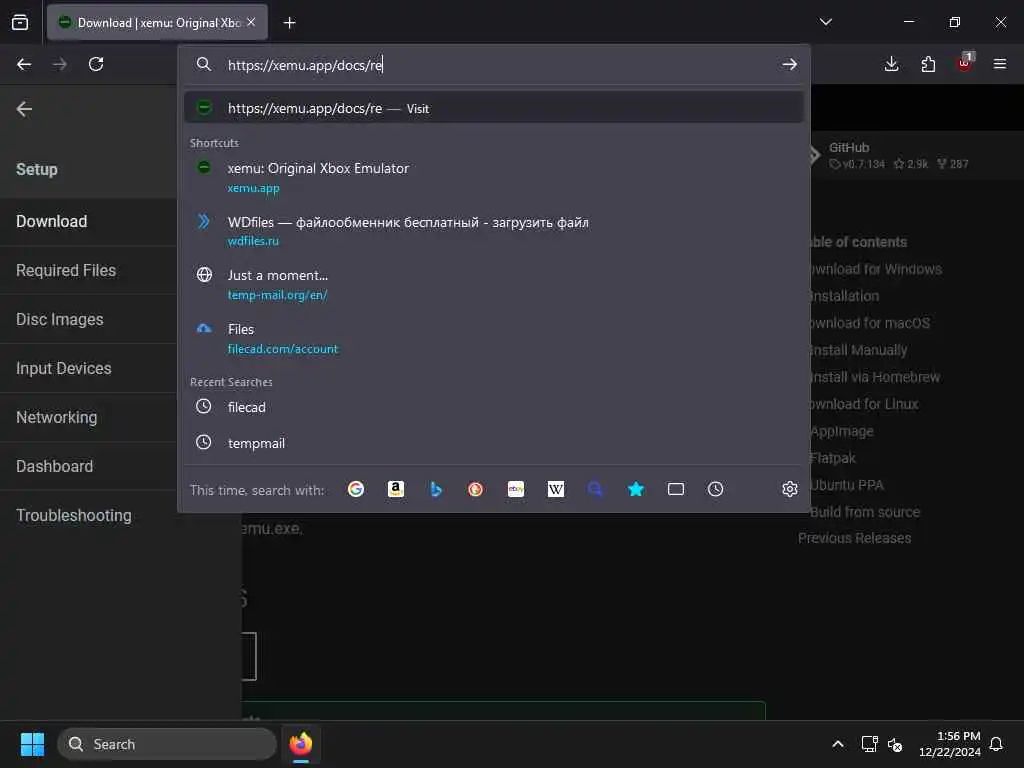Image resolution: width=1024 pixels, height=768 pixels.
Task: Open the Extensions puzzle icon
Action: tap(928, 64)
